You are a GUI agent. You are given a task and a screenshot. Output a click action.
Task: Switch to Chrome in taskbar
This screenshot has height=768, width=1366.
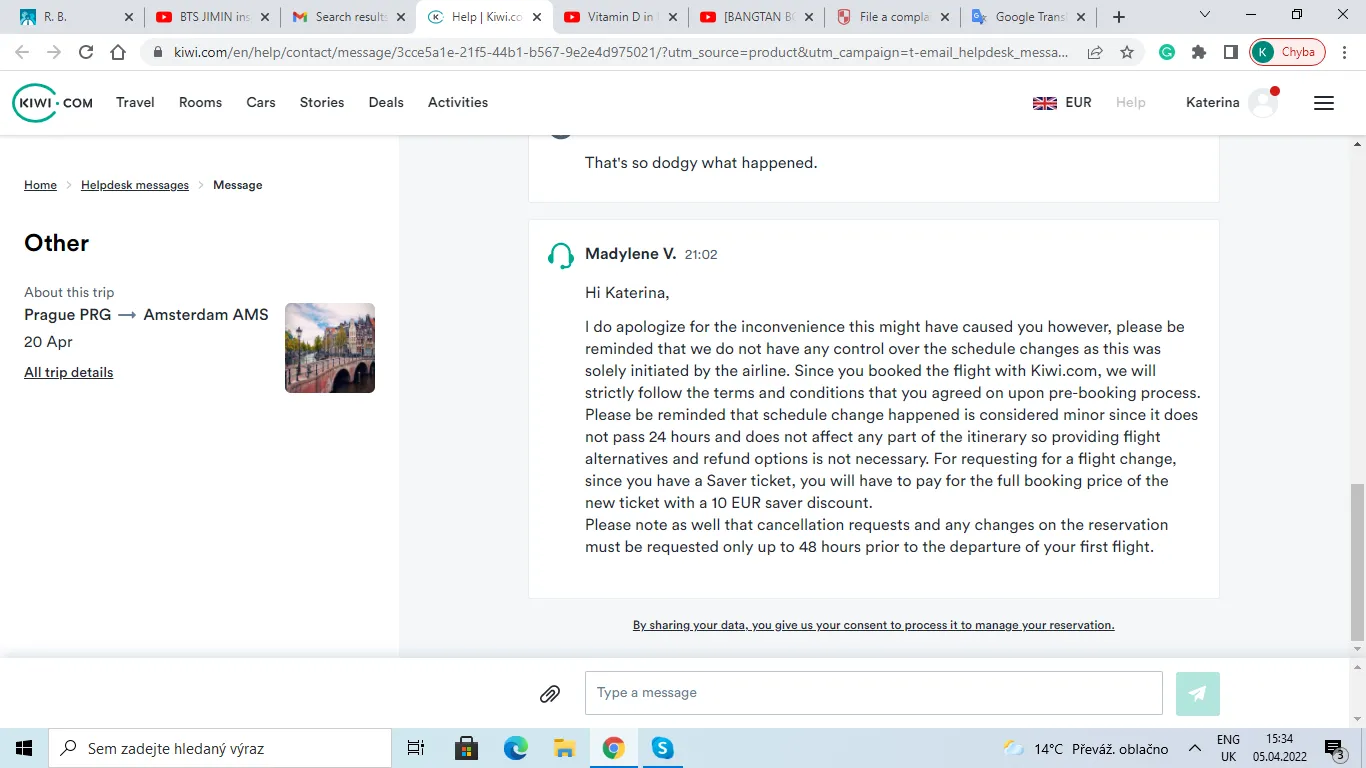(613, 748)
